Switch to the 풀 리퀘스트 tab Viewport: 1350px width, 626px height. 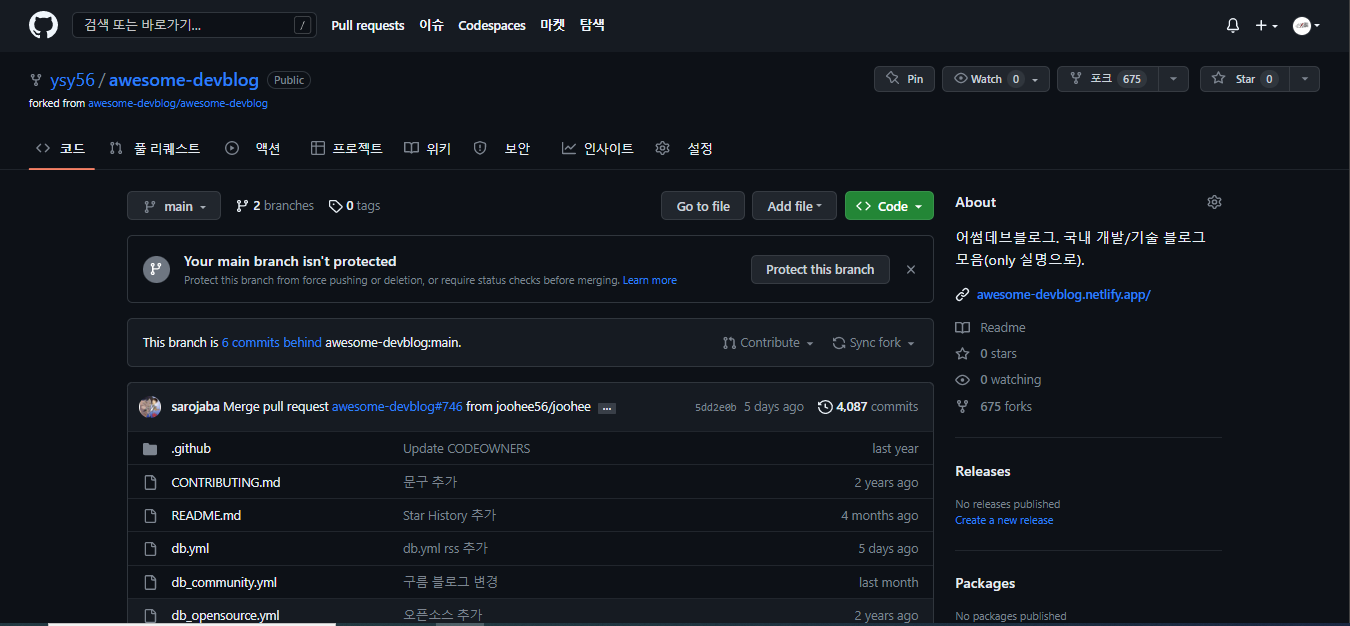point(155,148)
